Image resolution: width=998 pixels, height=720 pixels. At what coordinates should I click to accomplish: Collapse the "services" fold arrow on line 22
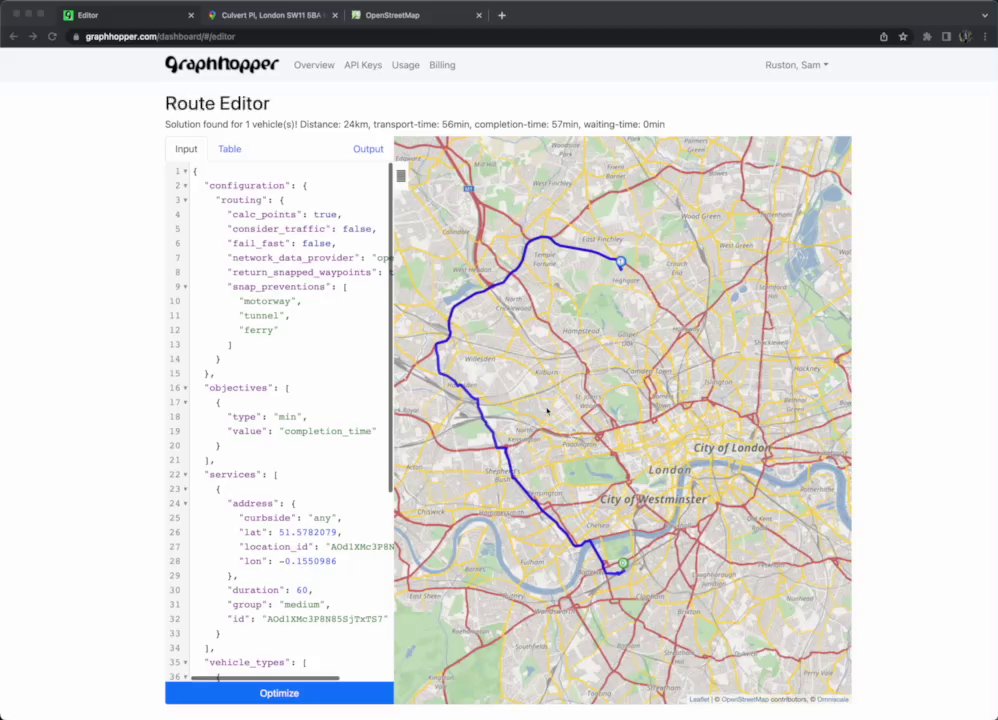[x=186, y=475]
